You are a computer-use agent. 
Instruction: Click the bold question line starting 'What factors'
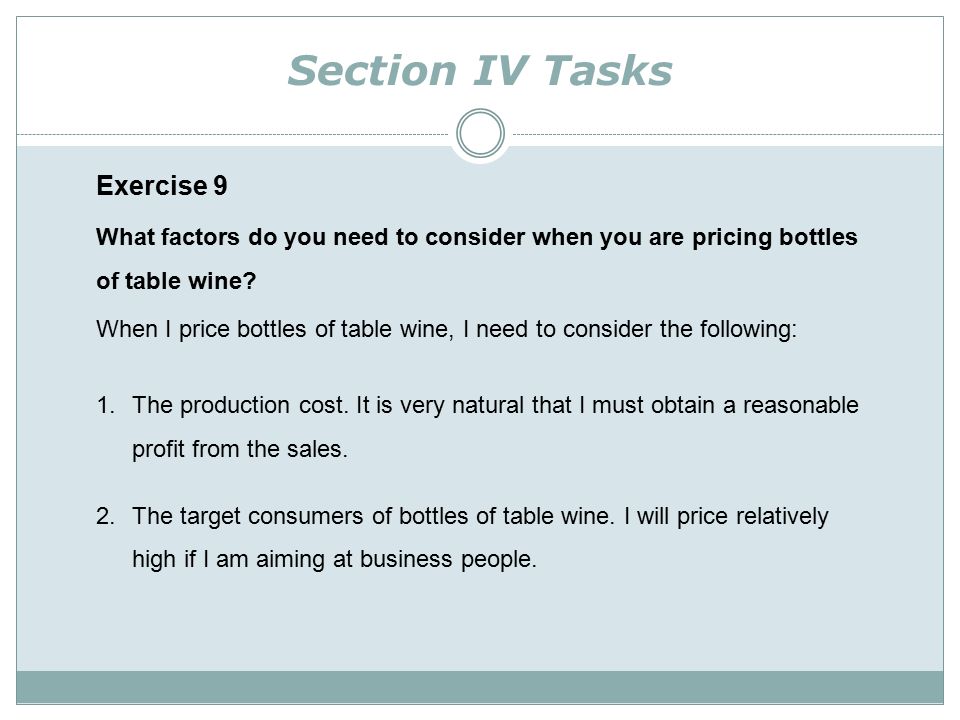point(476,238)
